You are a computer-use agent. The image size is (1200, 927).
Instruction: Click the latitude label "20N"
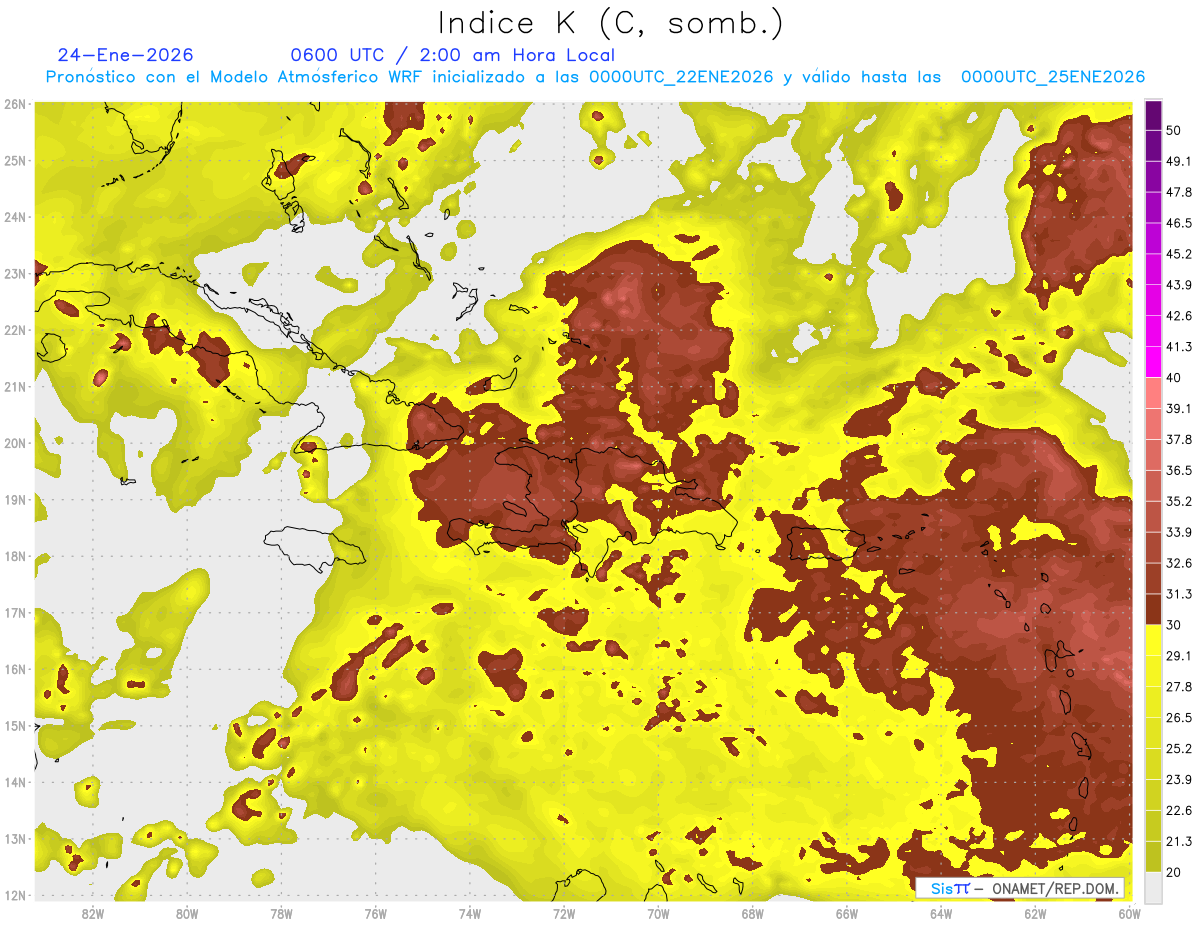point(15,443)
